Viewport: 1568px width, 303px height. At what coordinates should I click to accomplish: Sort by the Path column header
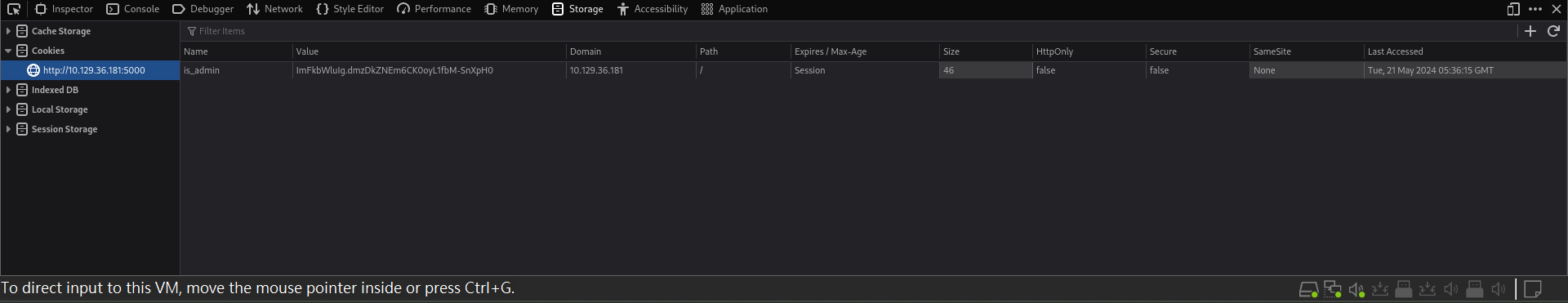743,51
